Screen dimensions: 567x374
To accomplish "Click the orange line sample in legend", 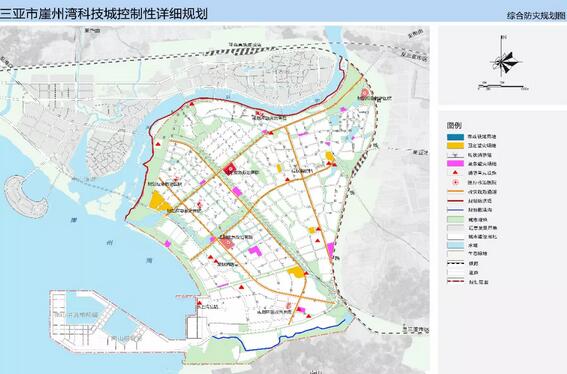I will coord(455,191).
